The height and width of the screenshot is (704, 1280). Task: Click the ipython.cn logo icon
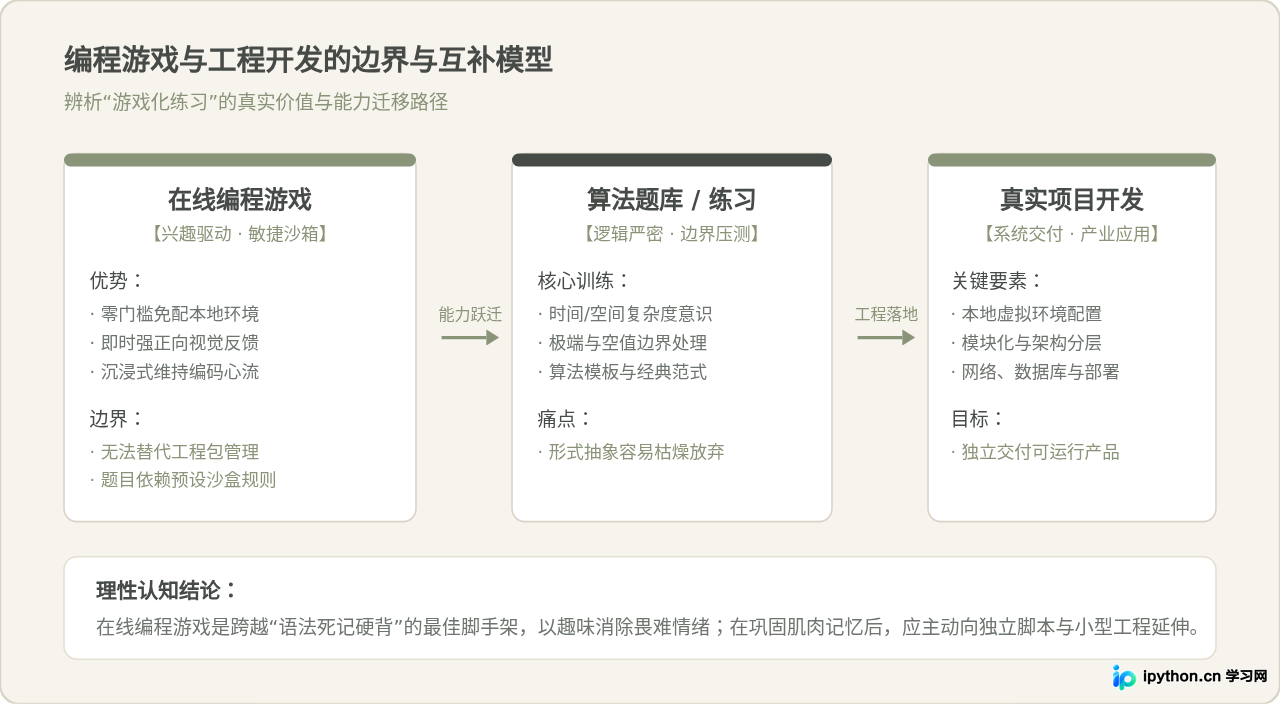1125,677
